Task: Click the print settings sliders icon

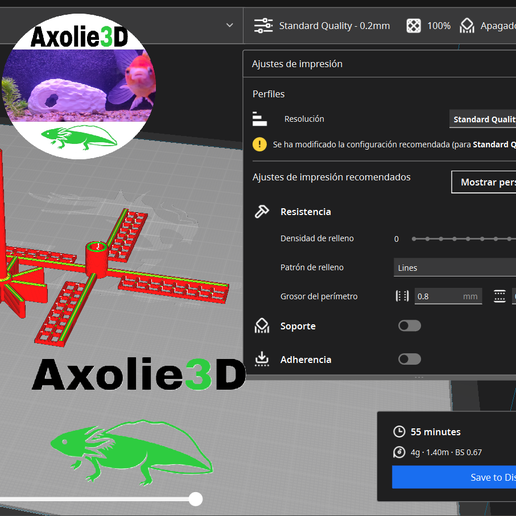Action: [x=263, y=26]
